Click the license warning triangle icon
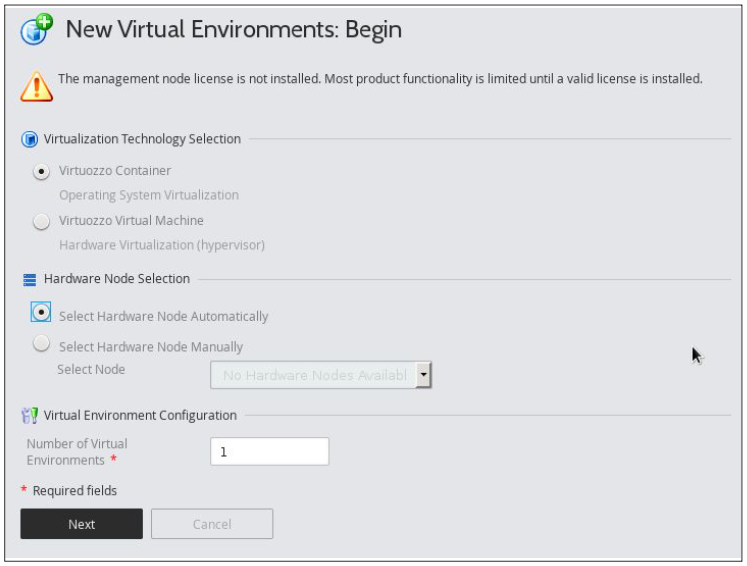The image size is (747, 566). click(x=36, y=86)
